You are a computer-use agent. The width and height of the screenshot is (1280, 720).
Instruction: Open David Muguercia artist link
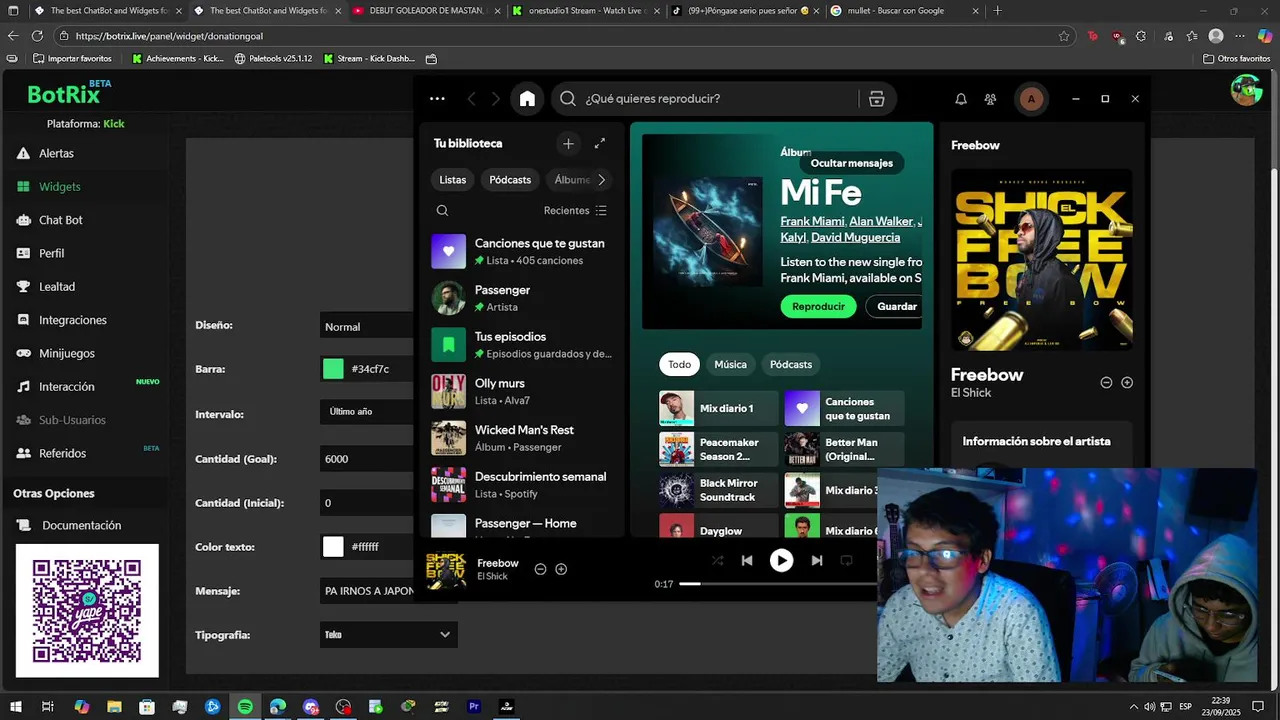point(855,238)
